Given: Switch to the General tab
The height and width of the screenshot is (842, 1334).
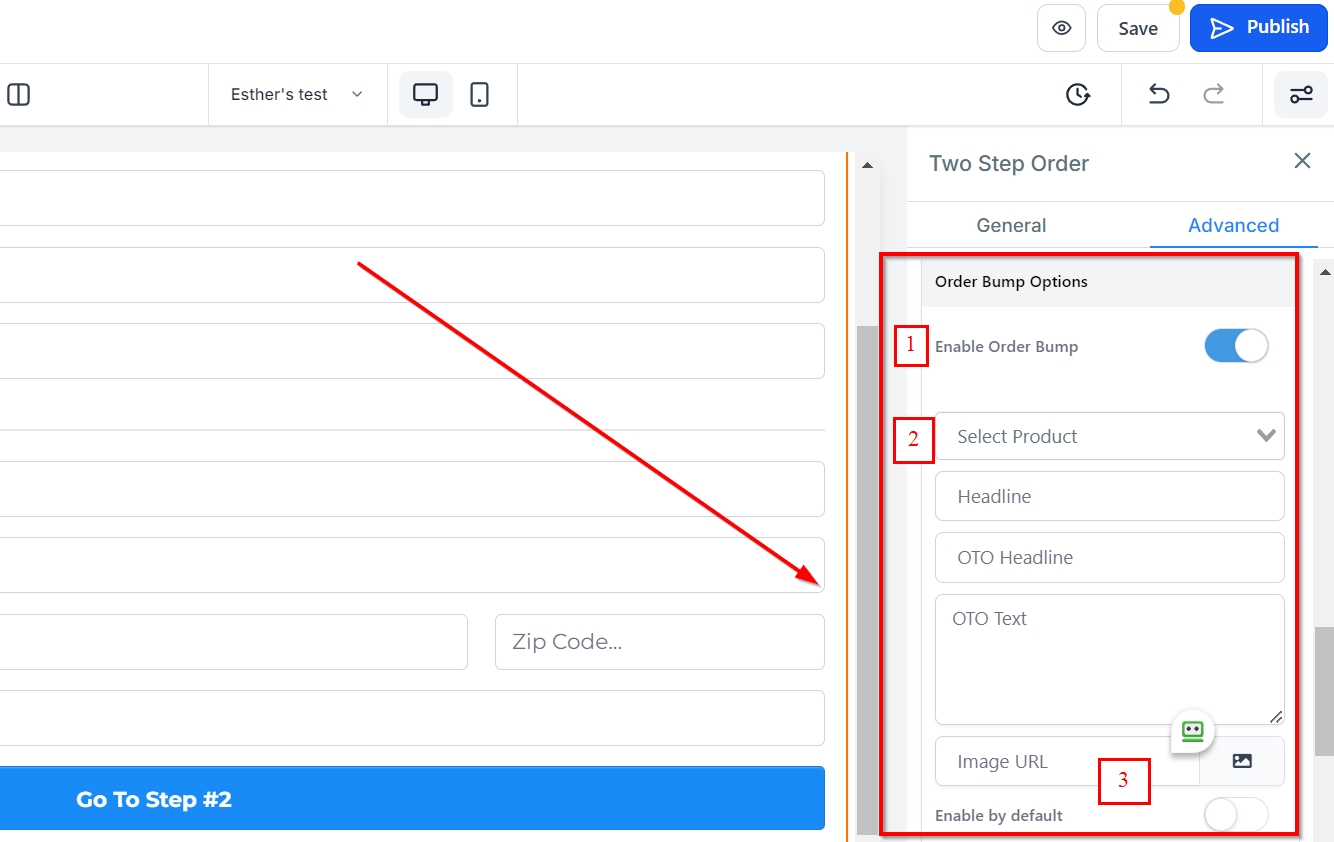Looking at the screenshot, I should pyautogui.click(x=1011, y=225).
